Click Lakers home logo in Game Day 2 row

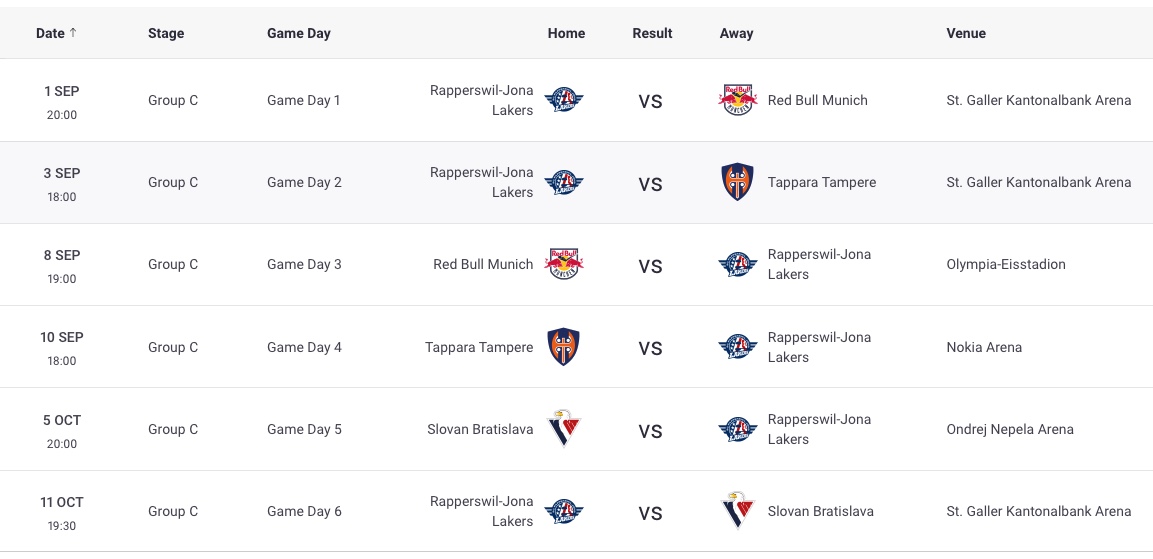pos(564,182)
